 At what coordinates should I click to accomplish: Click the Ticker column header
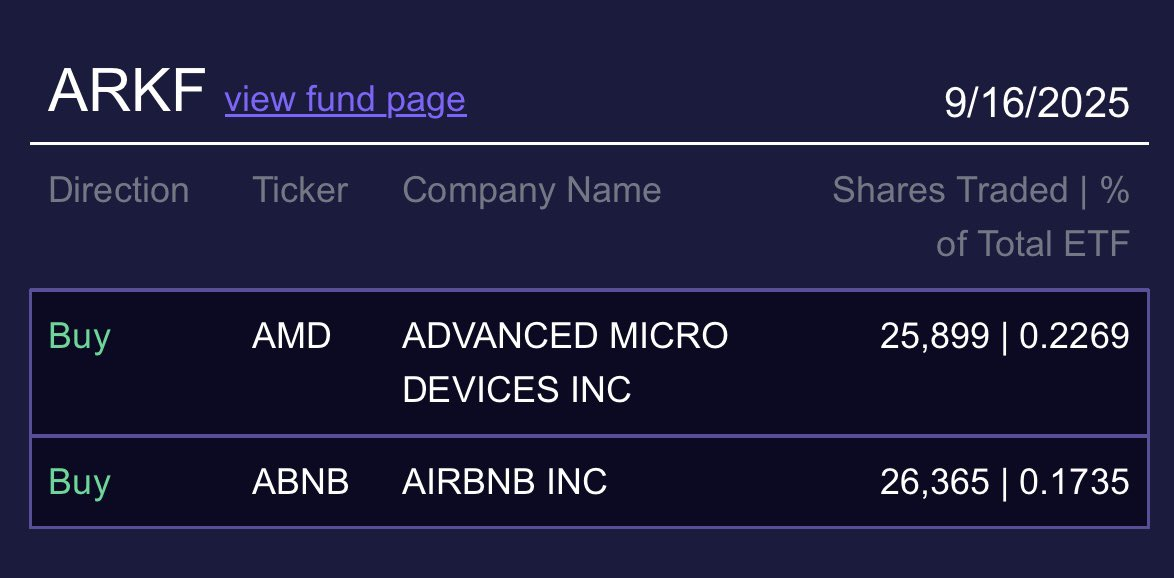click(299, 190)
